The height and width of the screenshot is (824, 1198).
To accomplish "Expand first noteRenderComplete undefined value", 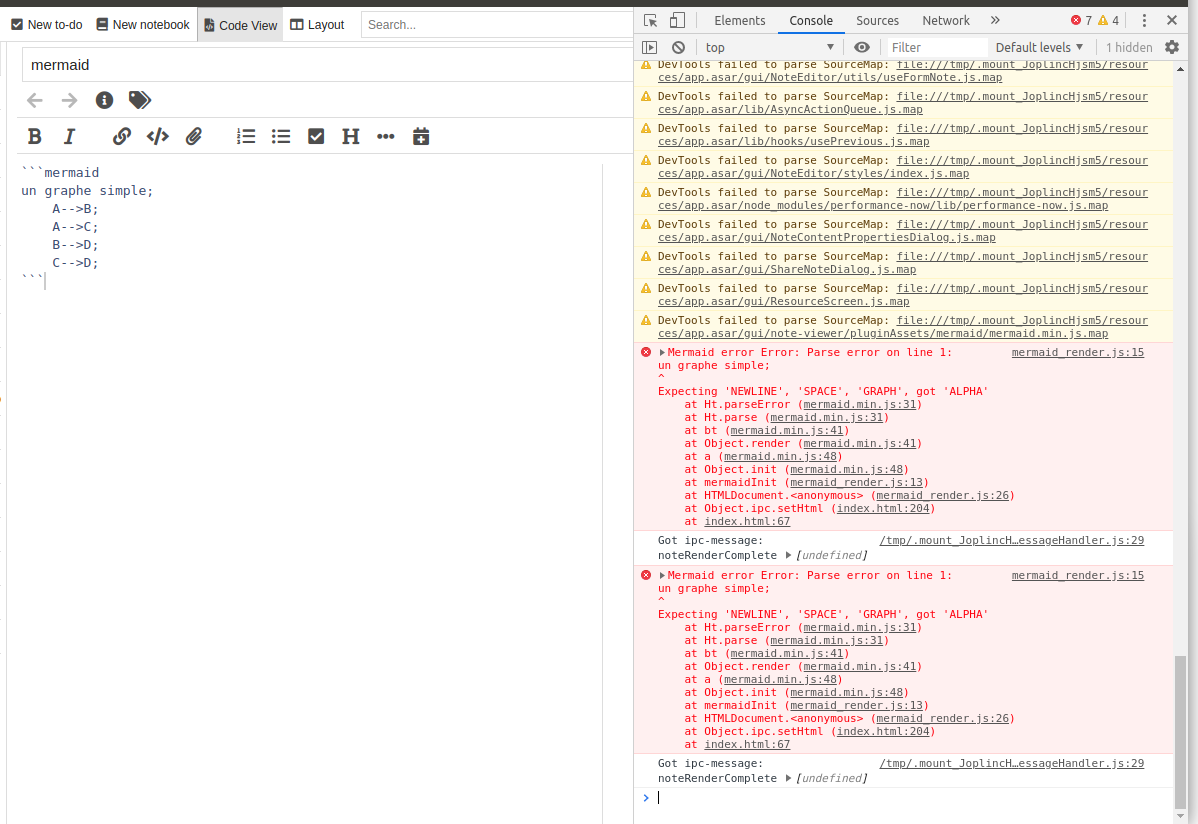I will (x=788, y=556).
